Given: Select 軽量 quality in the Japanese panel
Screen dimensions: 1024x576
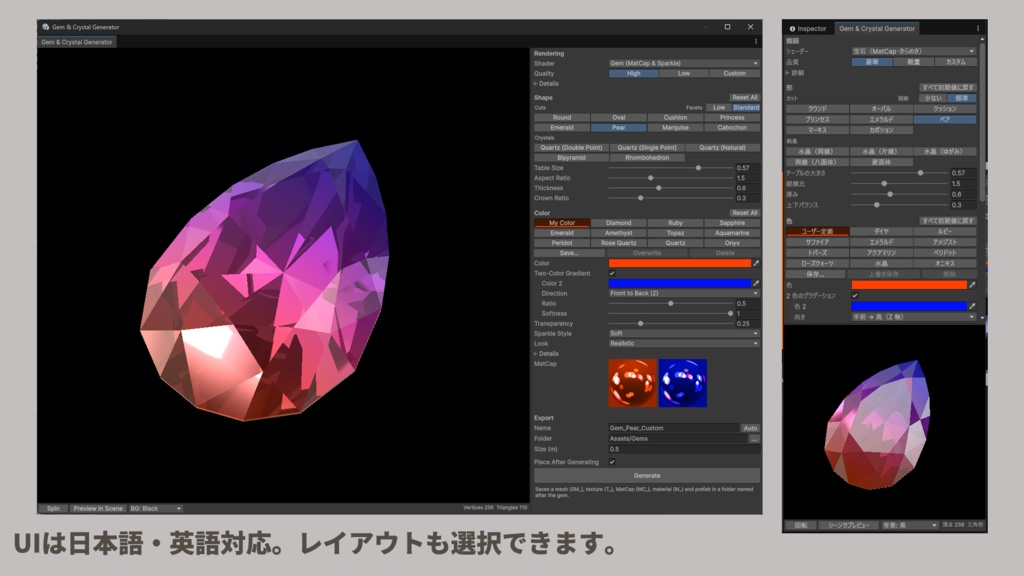Looking at the screenshot, I should (x=914, y=62).
